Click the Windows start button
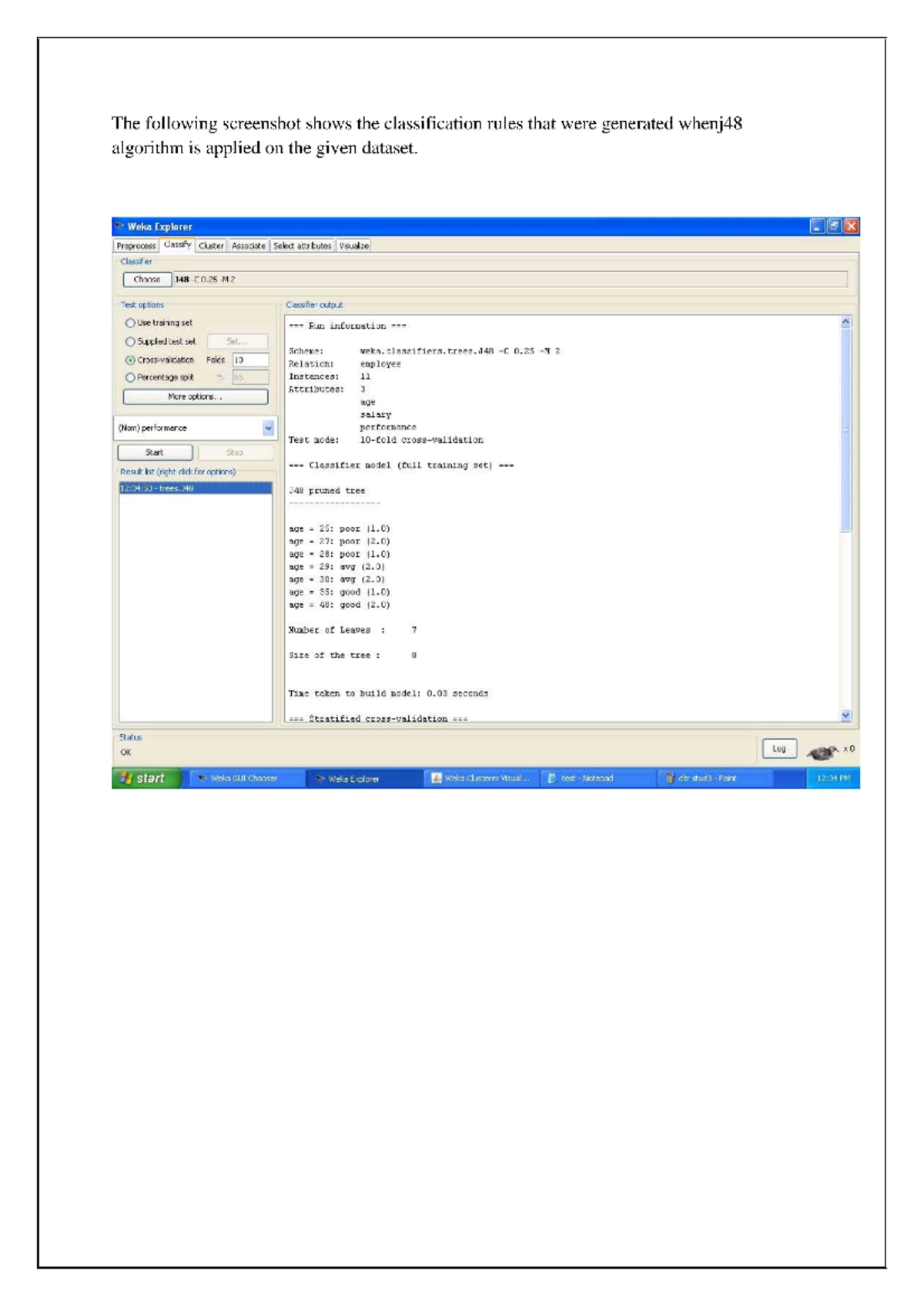The width and height of the screenshot is (924, 1308). (x=147, y=778)
